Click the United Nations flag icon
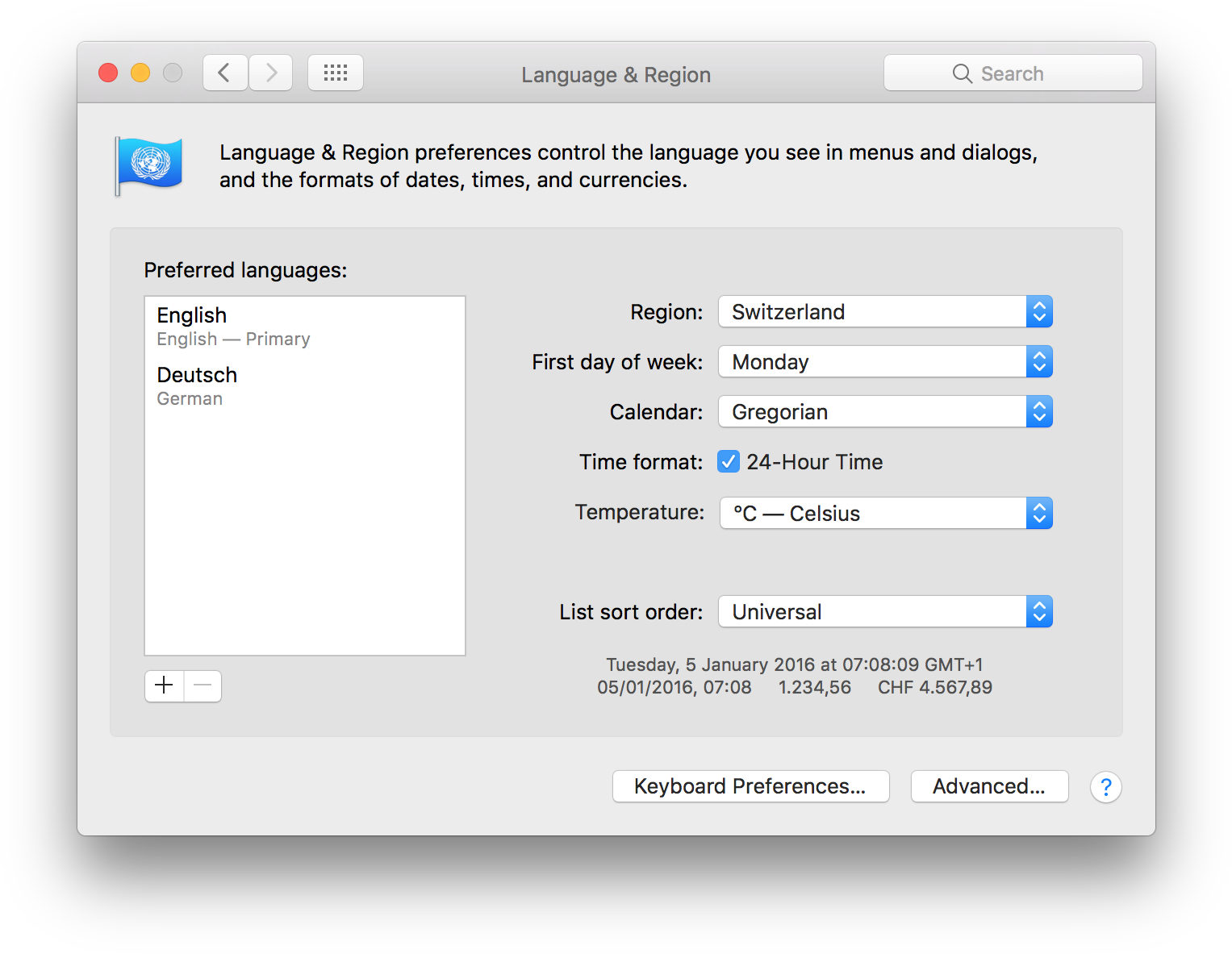Screen dimensions: 1232x954 click(148, 165)
